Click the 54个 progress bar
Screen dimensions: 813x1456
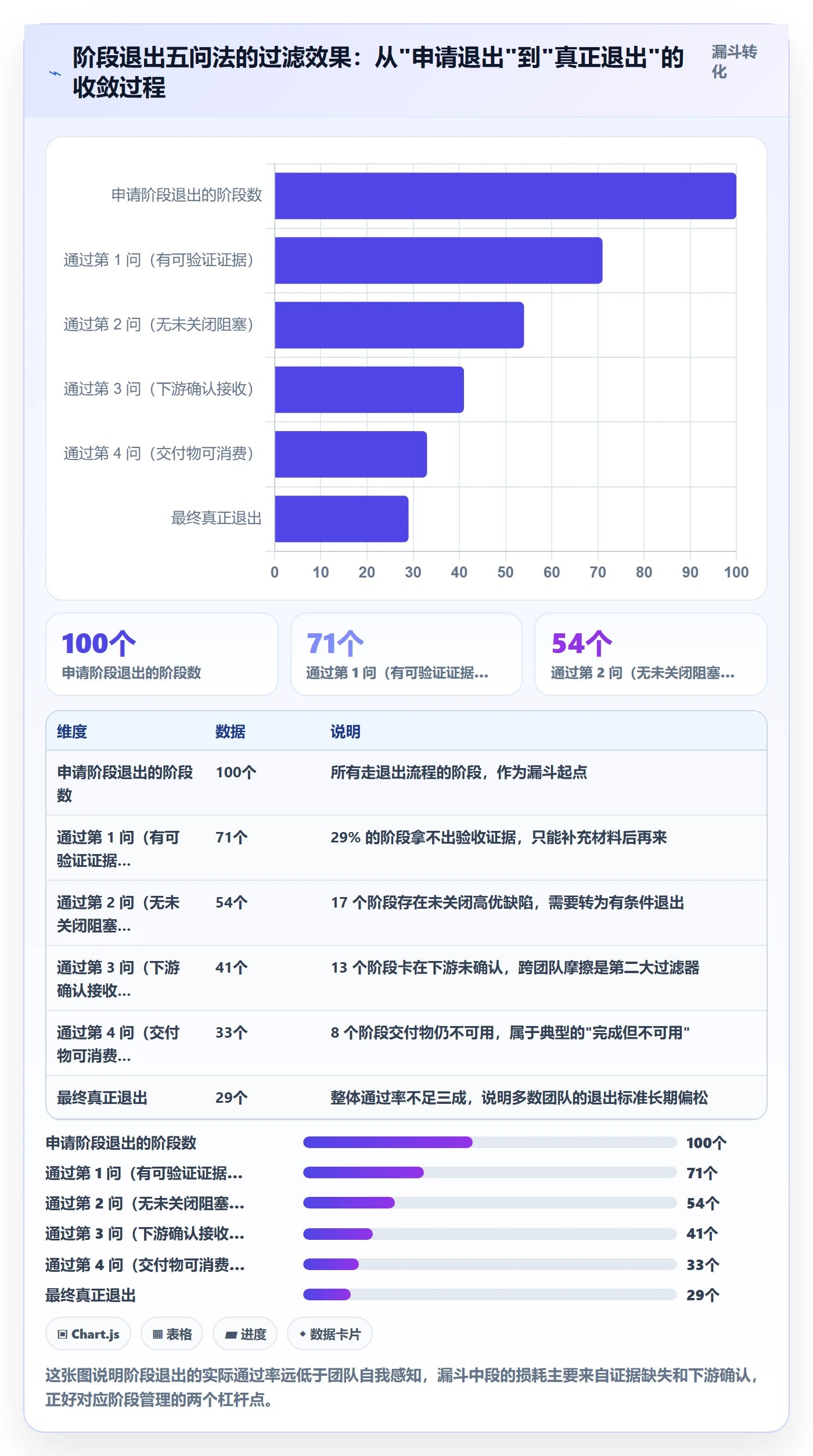click(490, 1203)
